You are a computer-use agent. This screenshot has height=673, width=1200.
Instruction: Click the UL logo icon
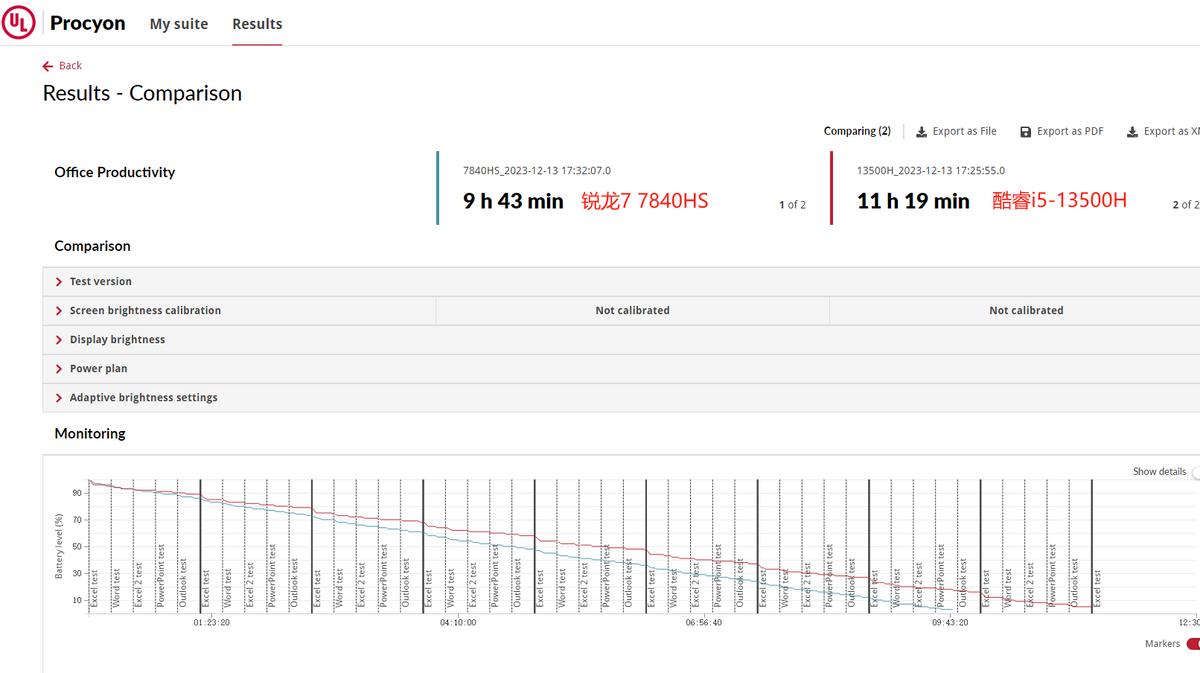(x=18, y=23)
